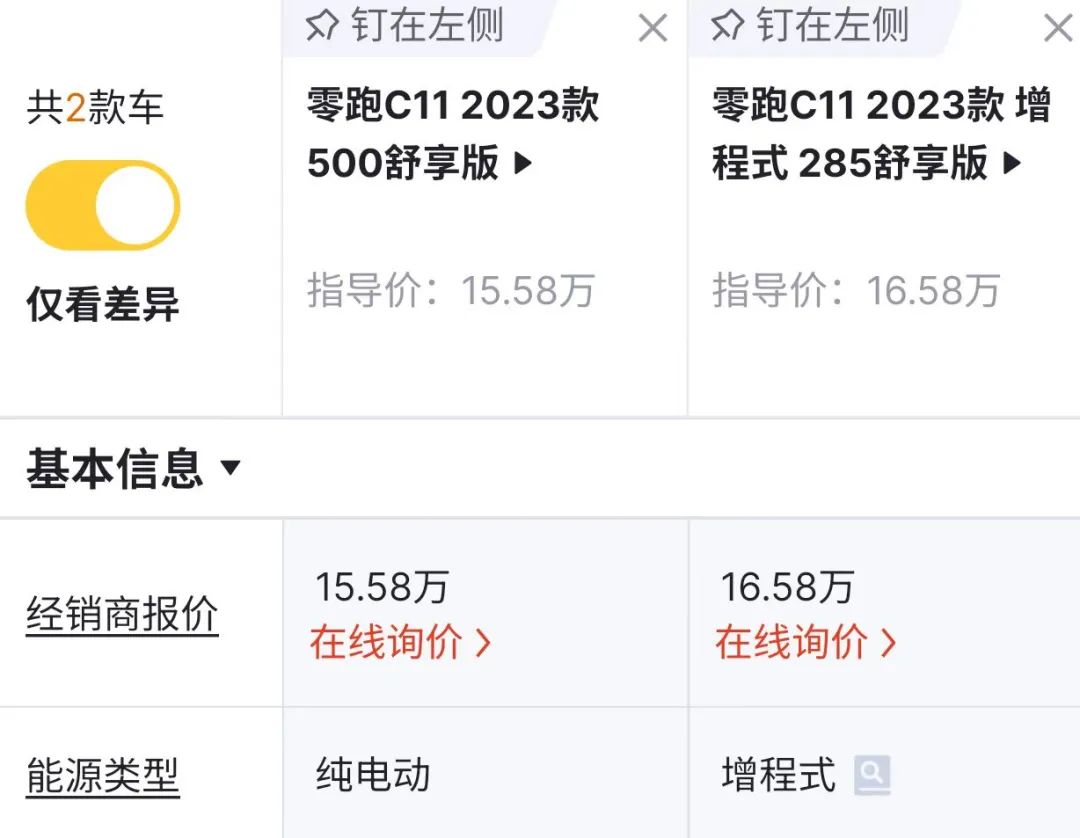This screenshot has width=1080, height=838.
Task: Open the 能源类型 explanation link
Action: (x=103, y=776)
